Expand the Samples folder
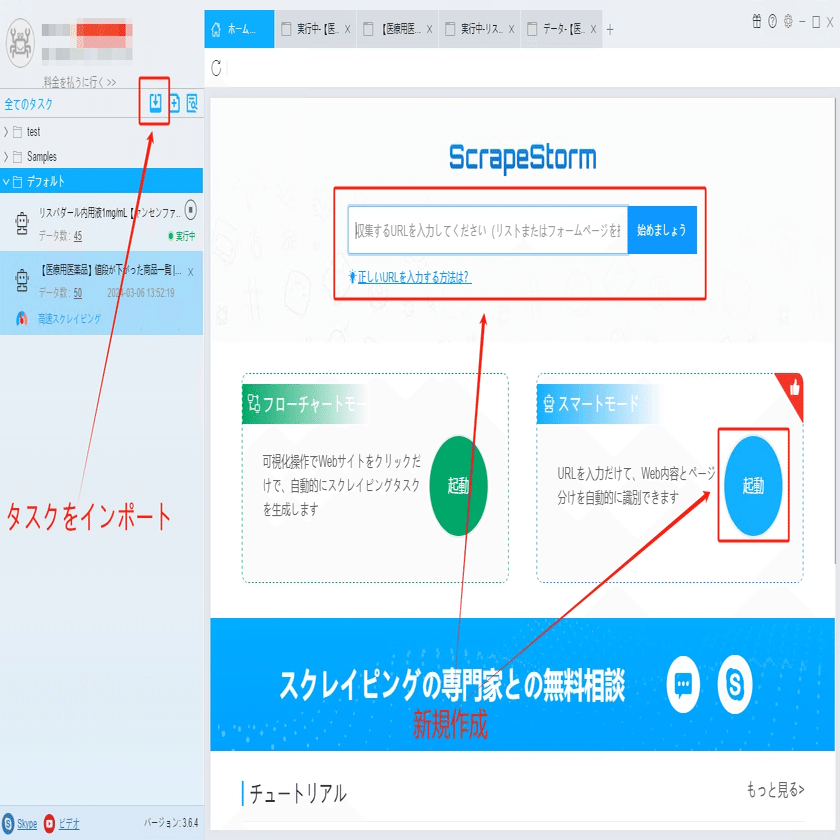 coord(6,156)
